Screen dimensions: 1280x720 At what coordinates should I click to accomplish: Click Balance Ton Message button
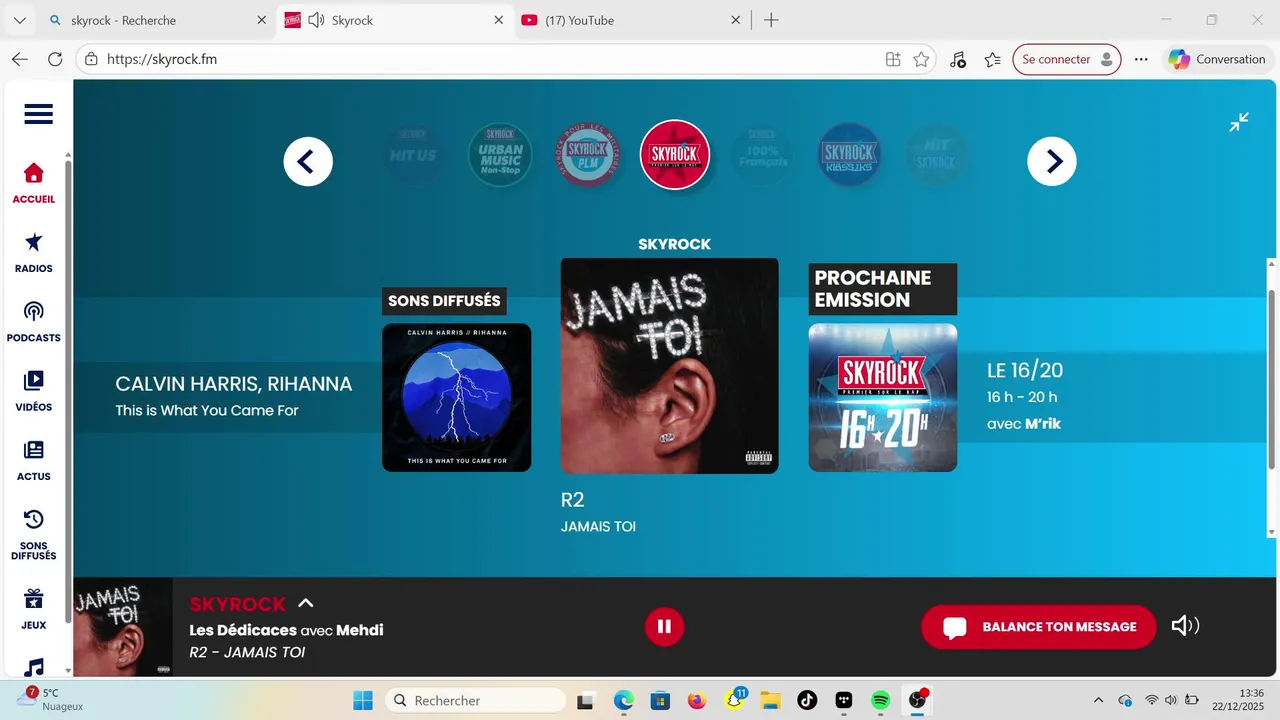point(1039,627)
